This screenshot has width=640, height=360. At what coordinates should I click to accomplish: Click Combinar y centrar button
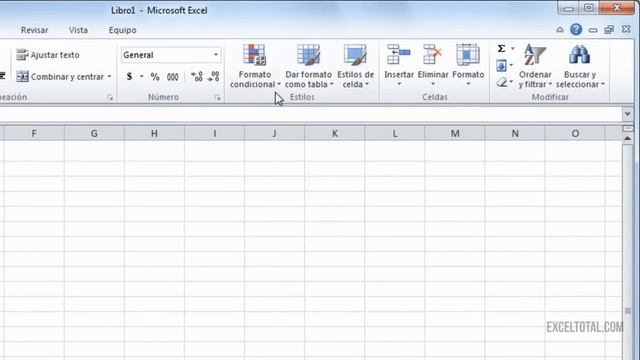[60, 76]
